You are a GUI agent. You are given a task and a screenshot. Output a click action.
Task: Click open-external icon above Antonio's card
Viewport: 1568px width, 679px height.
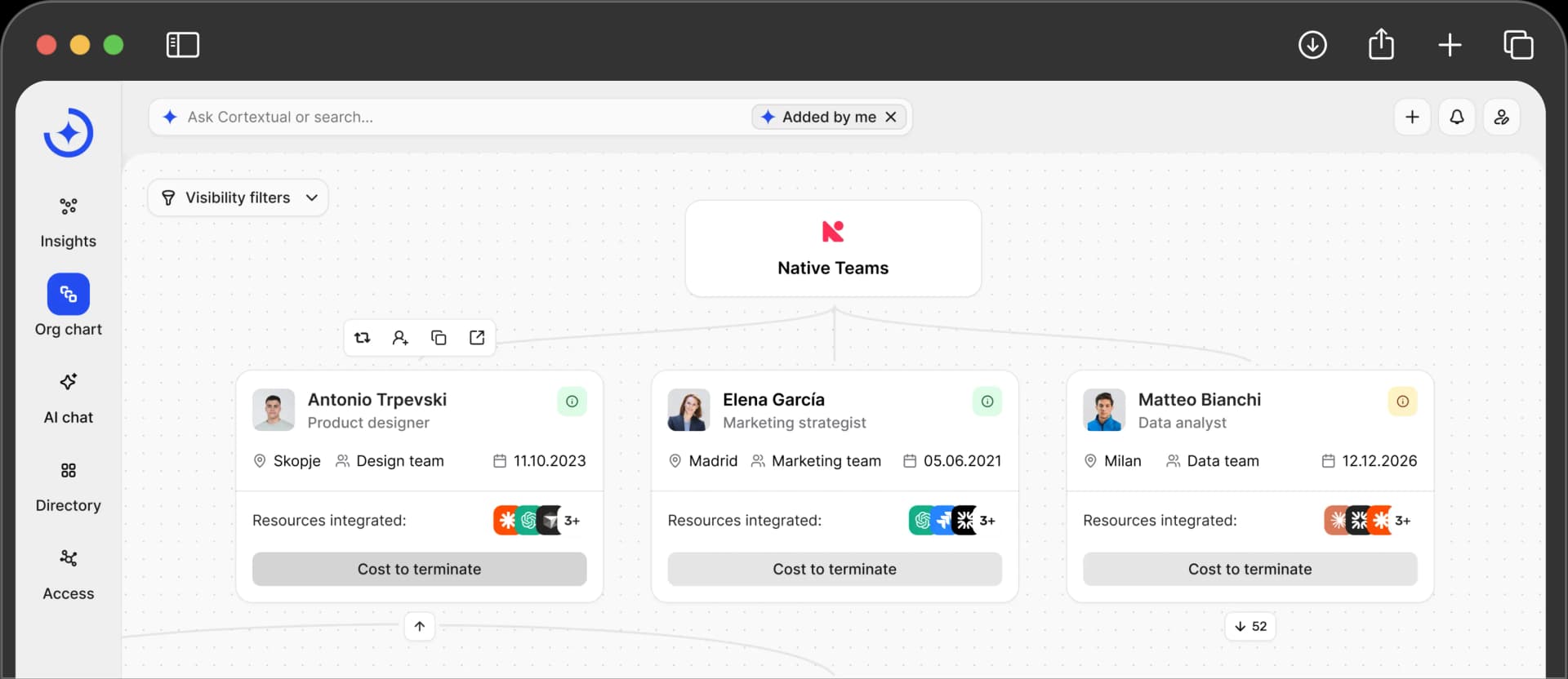(477, 338)
